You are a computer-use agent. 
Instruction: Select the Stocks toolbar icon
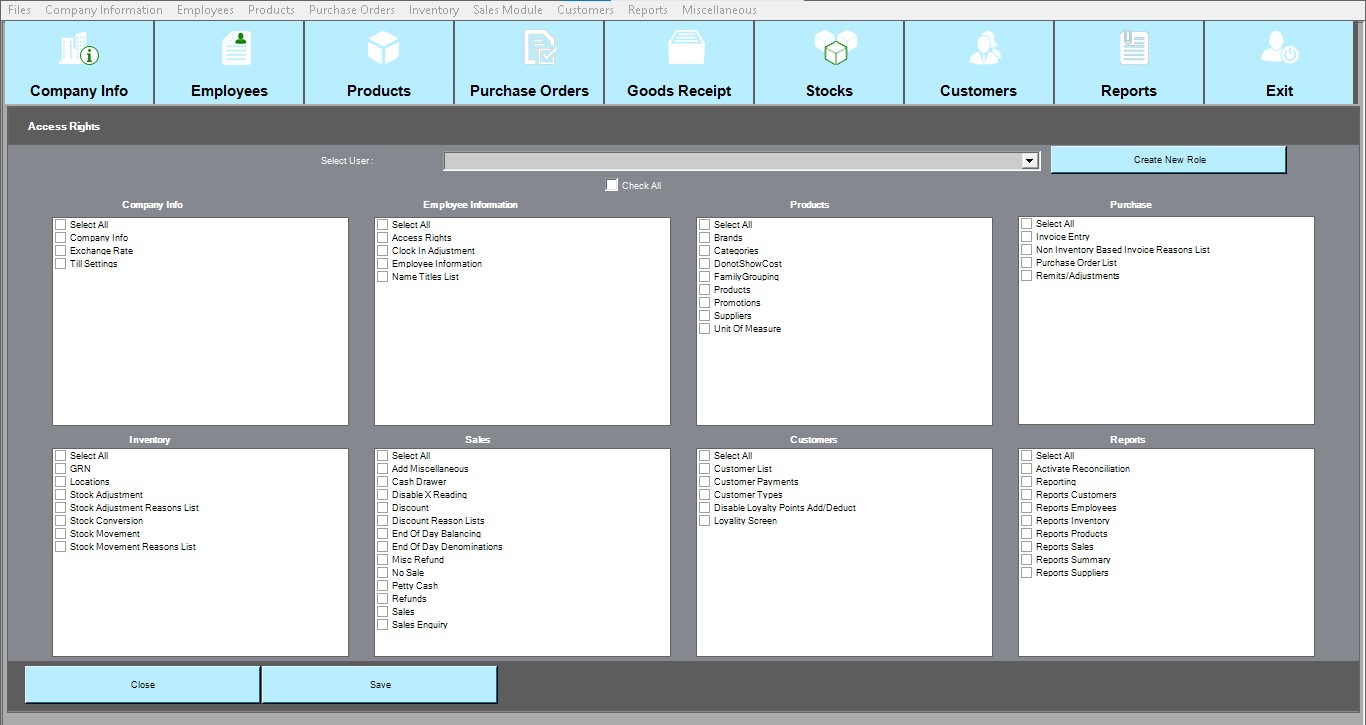coord(829,63)
